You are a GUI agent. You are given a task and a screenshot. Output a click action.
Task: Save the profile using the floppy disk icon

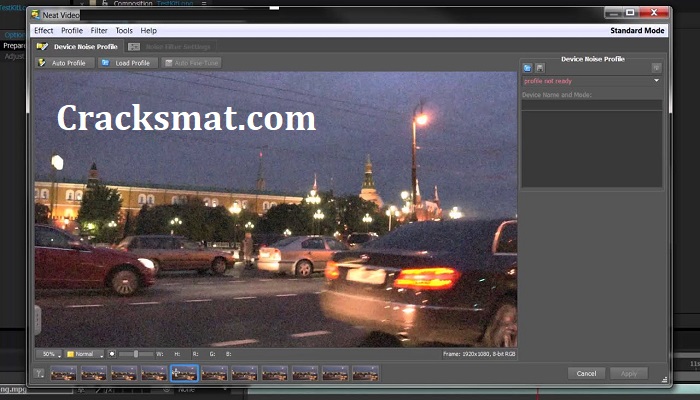(540, 68)
